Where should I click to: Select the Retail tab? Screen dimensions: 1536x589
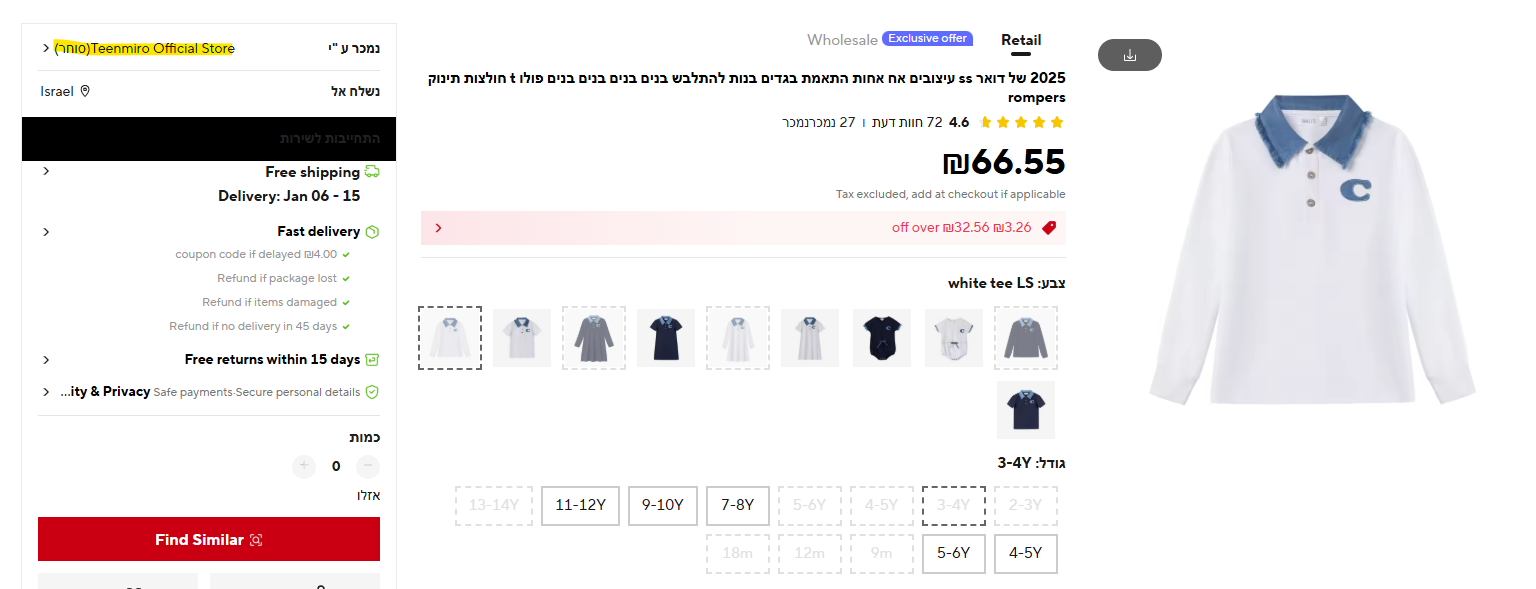coord(1021,40)
